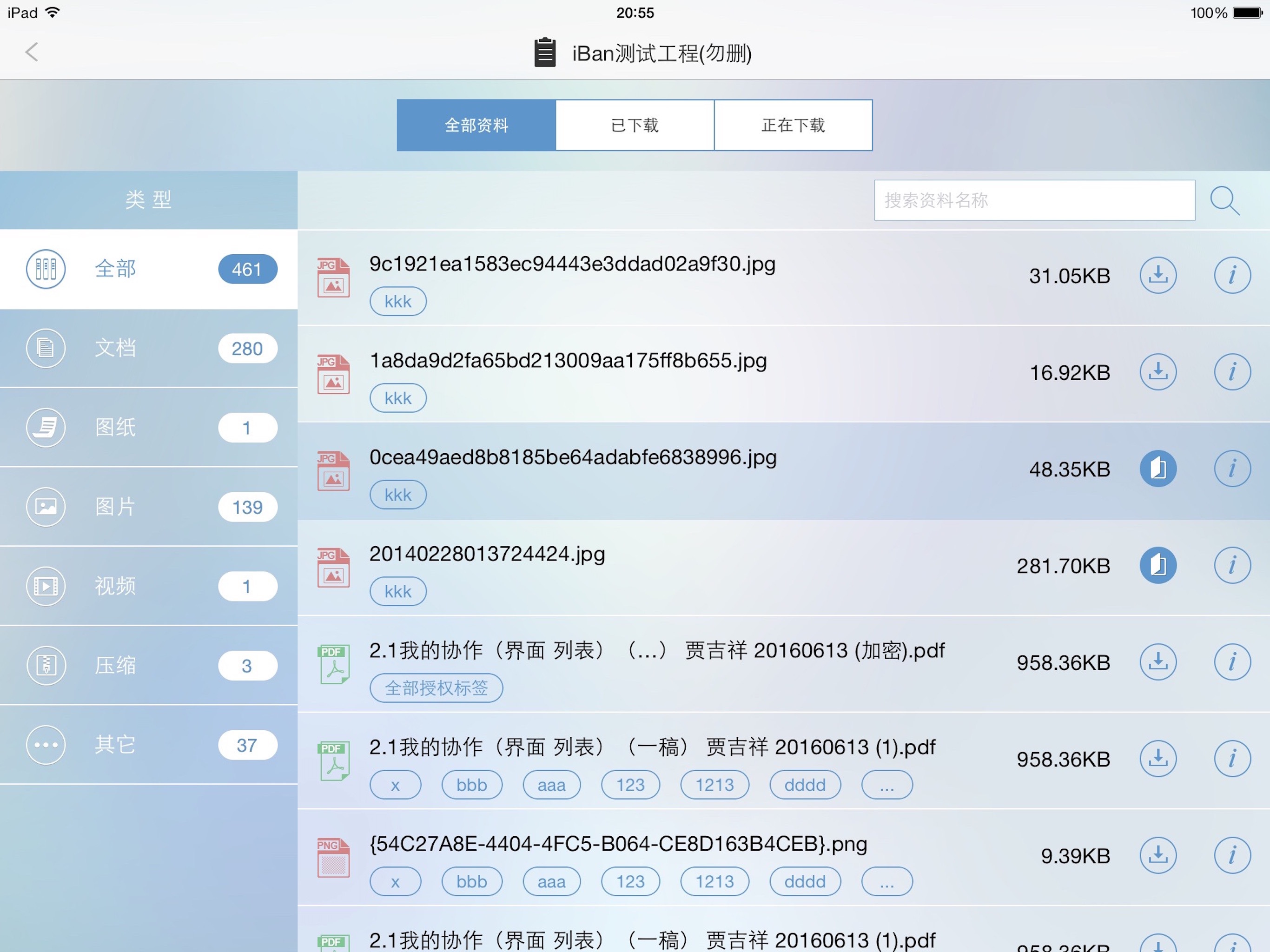Expand more tags (...) under the png file
Screen dimensions: 1270x952
(x=887, y=881)
